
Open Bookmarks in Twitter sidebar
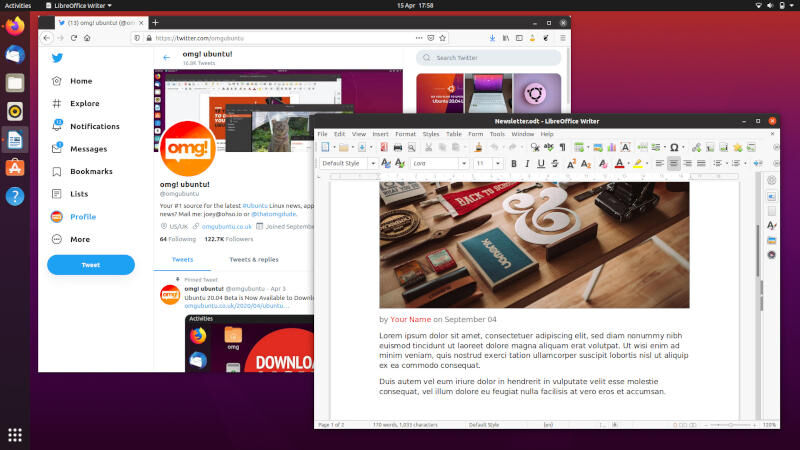pos(82,171)
